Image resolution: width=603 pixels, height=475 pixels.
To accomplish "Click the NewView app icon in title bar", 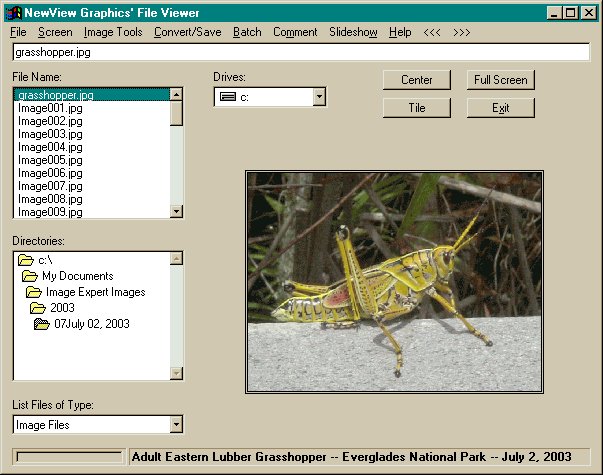I will coord(13,13).
